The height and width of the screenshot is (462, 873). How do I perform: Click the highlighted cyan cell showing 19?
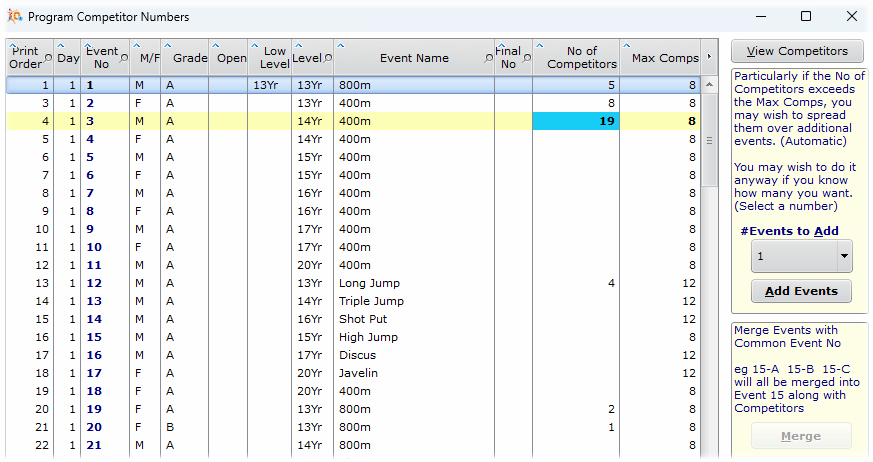[575, 121]
